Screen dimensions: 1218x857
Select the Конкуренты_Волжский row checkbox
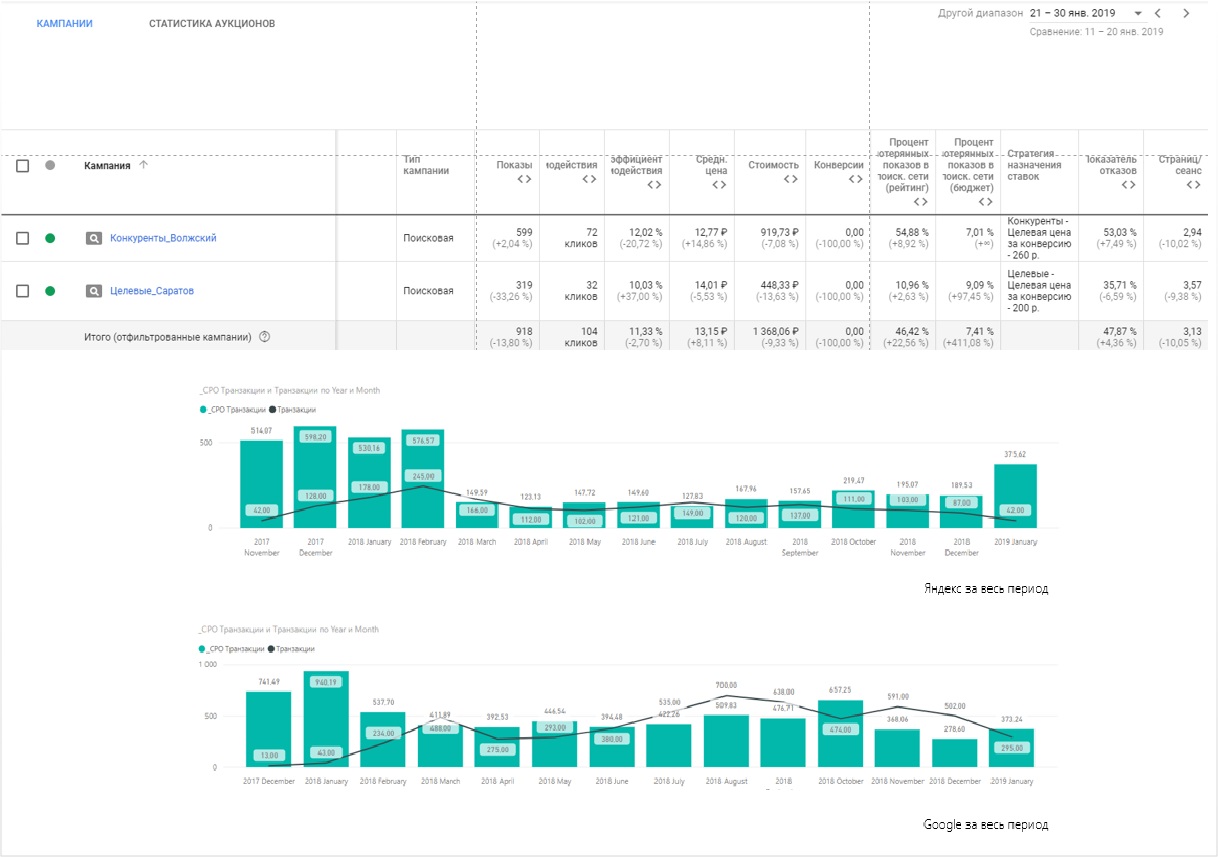point(22,238)
